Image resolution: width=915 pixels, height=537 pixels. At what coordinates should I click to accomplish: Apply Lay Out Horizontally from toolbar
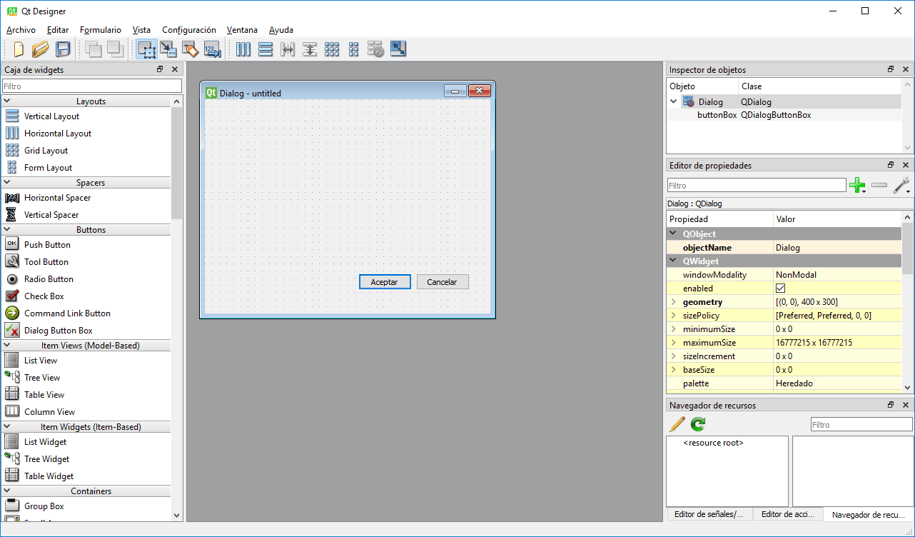tap(243, 50)
